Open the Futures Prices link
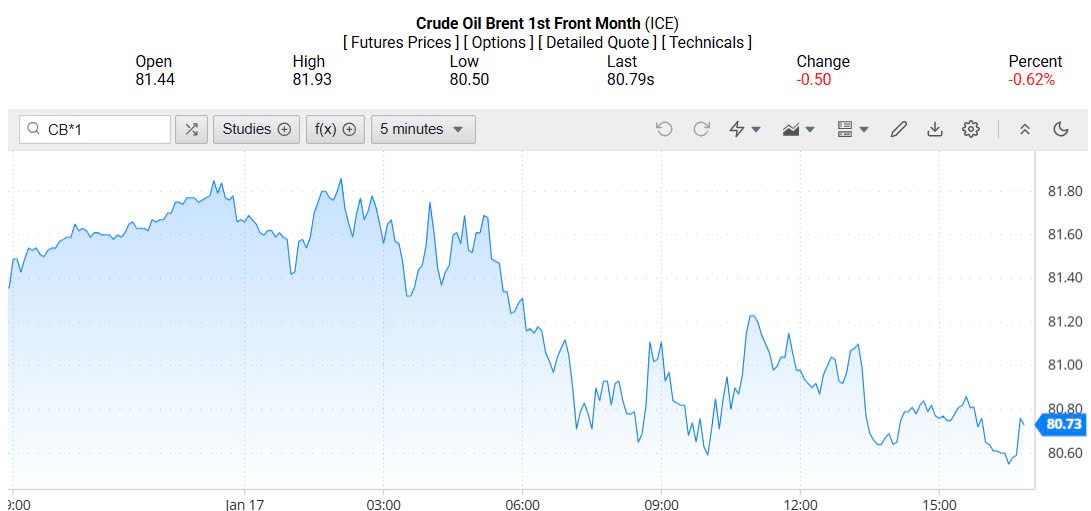 pos(402,42)
